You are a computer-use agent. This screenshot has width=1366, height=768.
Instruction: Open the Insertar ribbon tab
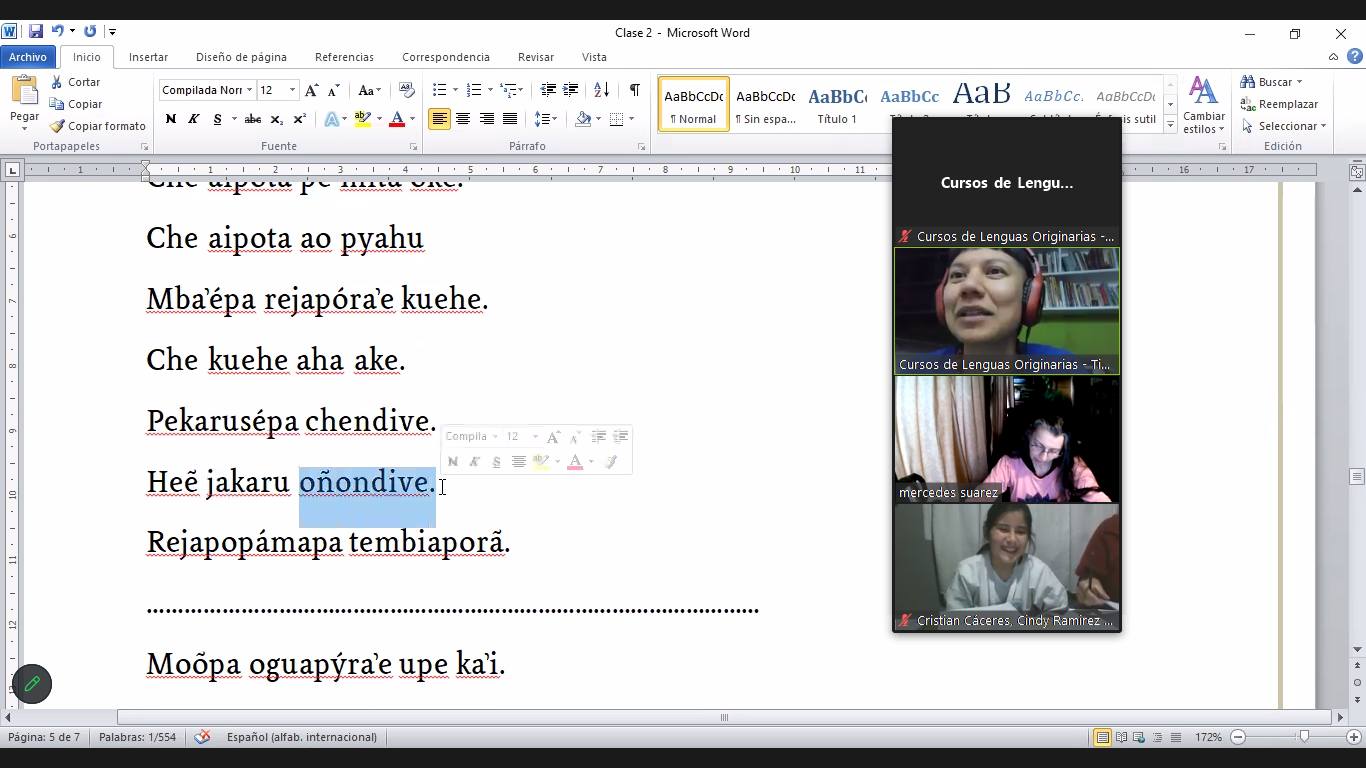click(148, 57)
